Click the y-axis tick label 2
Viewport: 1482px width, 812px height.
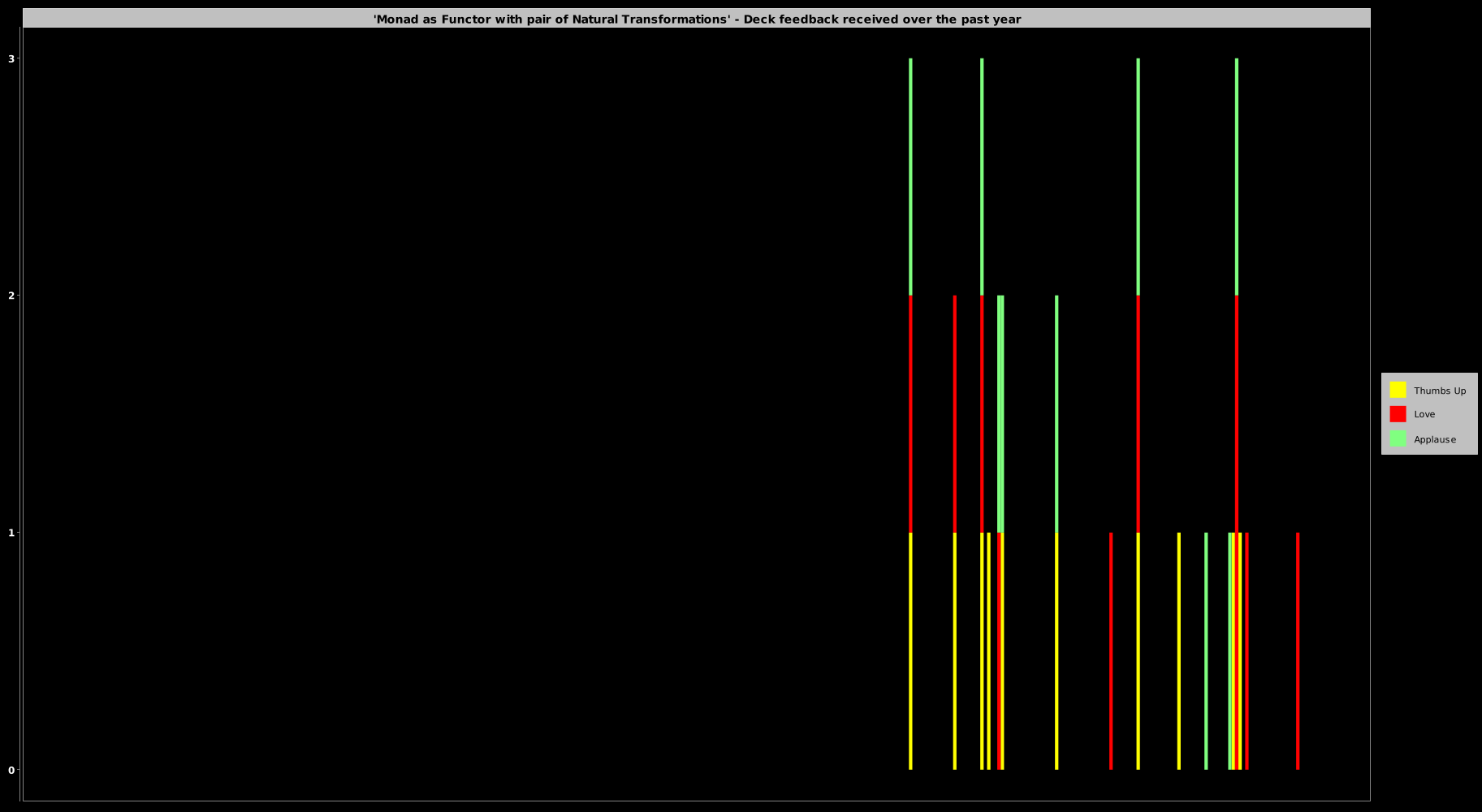[11, 296]
